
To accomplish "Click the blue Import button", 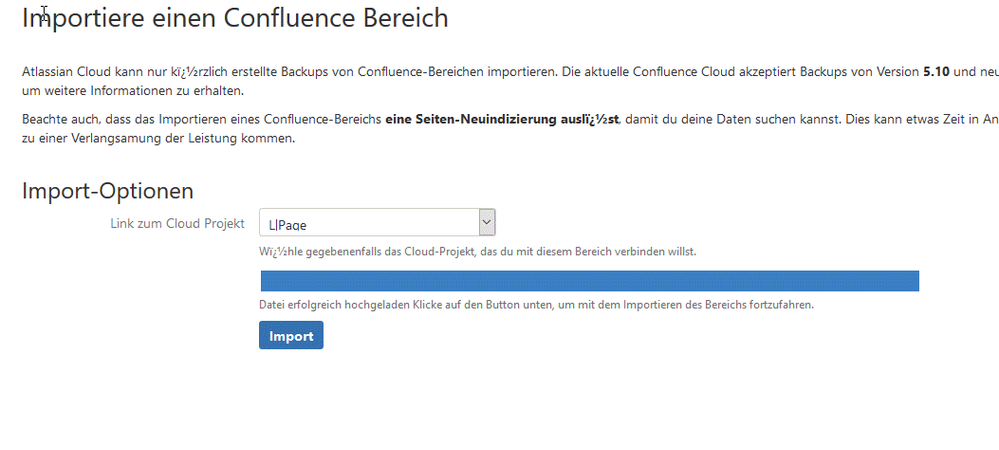I will (x=291, y=335).
